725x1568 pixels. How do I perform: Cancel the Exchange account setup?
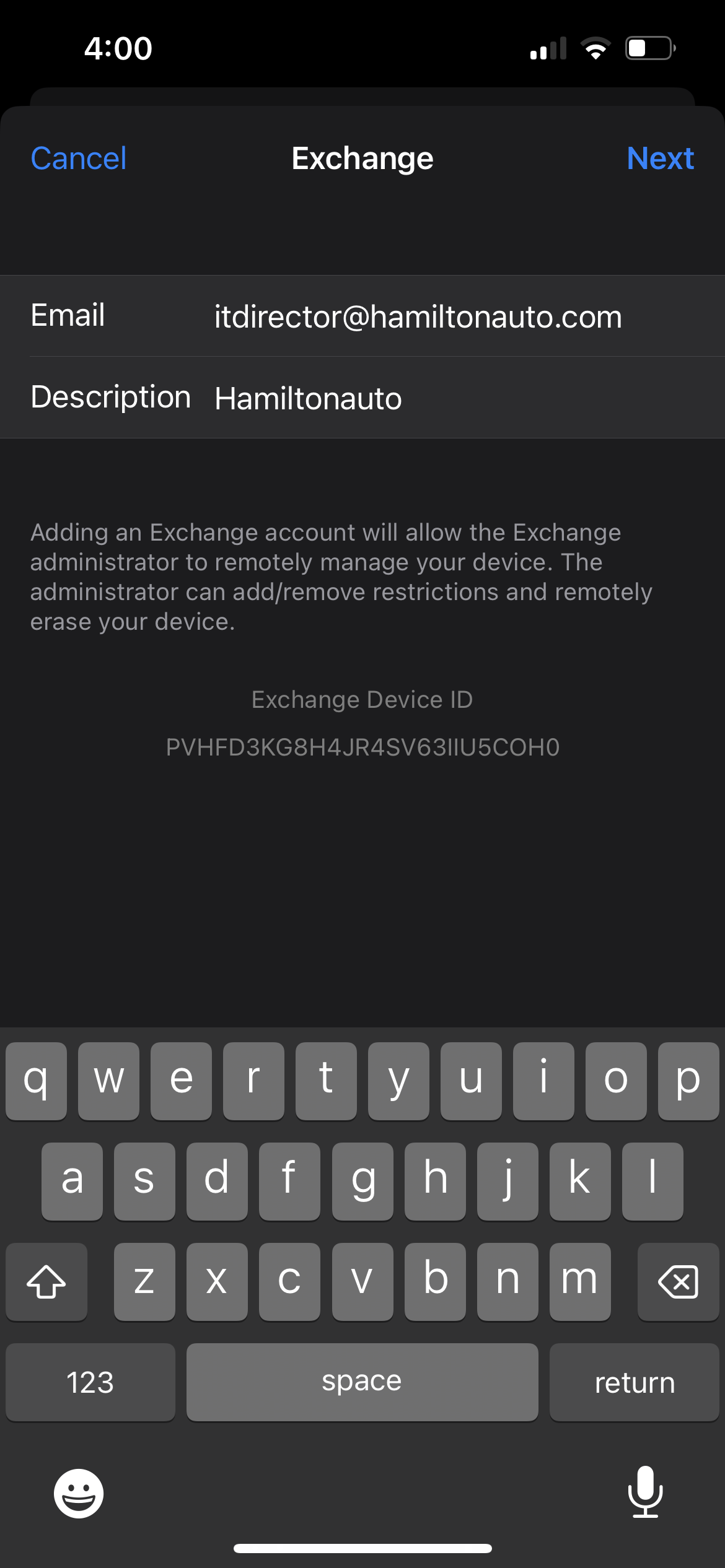[79, 159]
